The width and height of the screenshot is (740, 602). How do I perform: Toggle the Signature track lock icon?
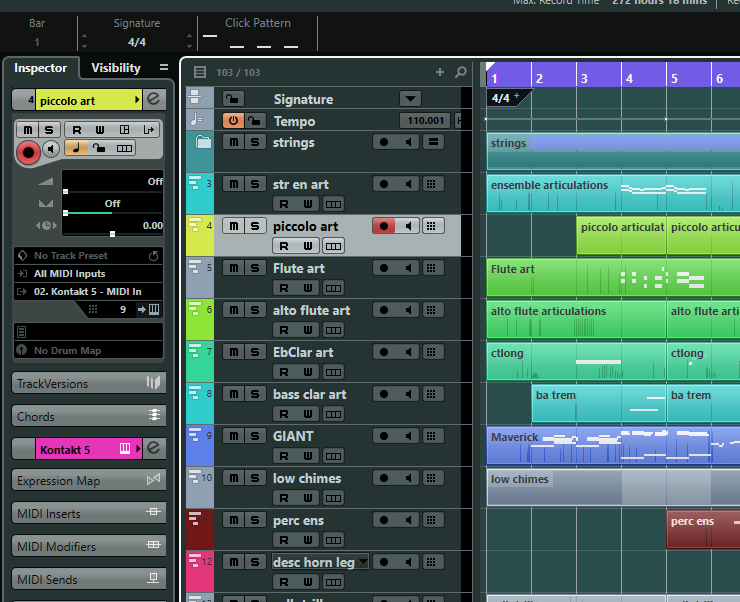point(233,99)
